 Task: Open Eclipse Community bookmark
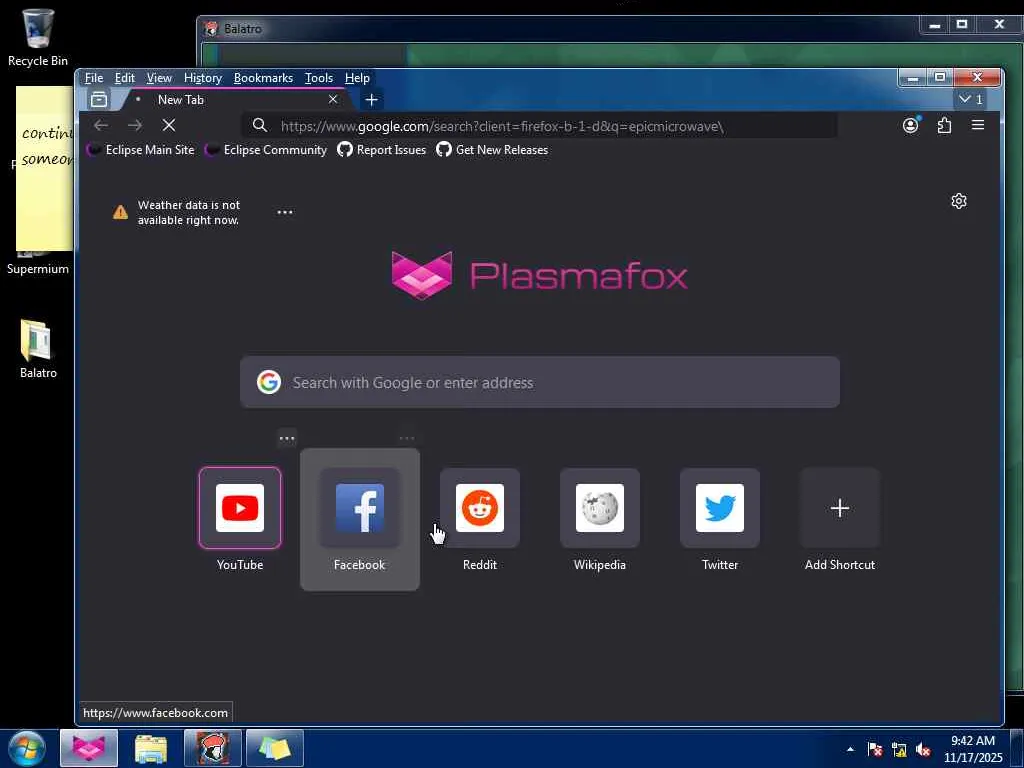(x=266, y=150)
